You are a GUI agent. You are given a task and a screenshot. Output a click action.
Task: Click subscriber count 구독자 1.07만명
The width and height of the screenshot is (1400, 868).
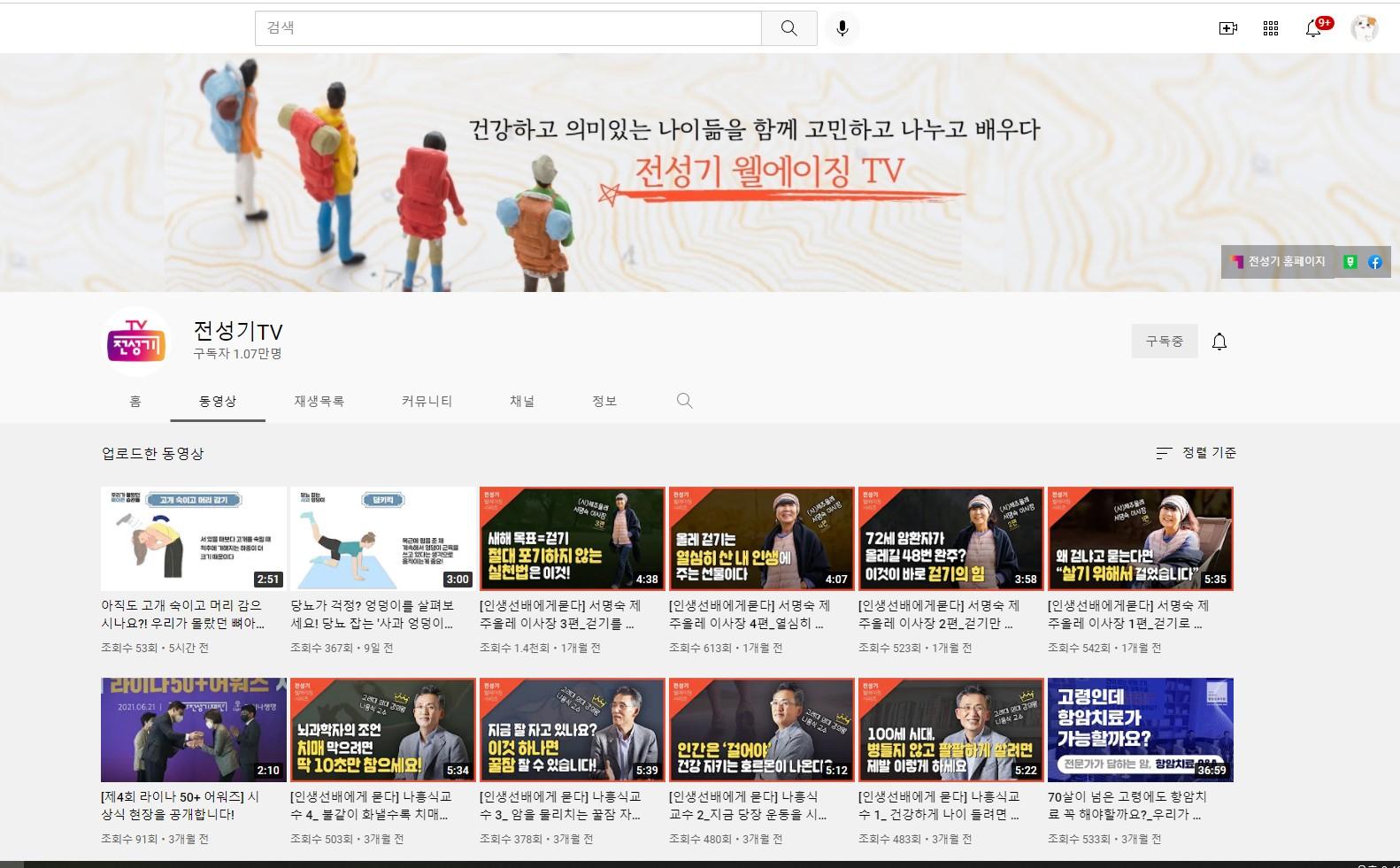point(237,354)
